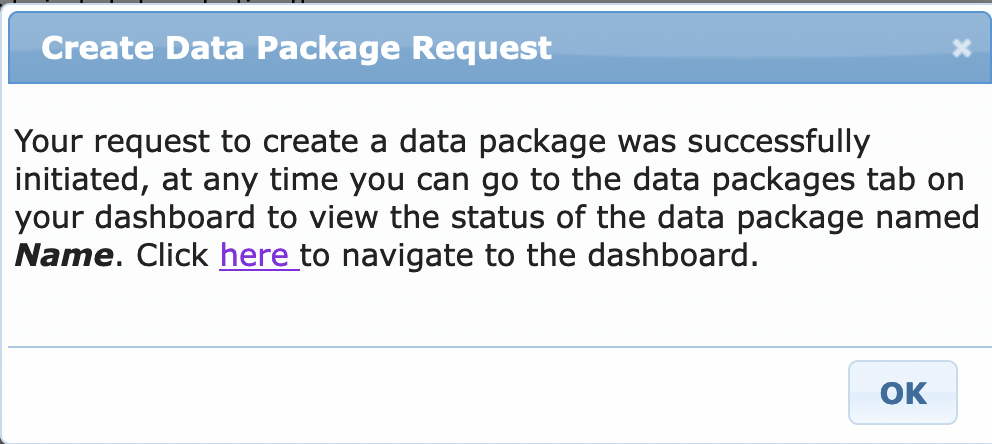The width and height of the screenshot is (992, 444).
Task: Click the separator line above the OK button
Action: [500, 347]
